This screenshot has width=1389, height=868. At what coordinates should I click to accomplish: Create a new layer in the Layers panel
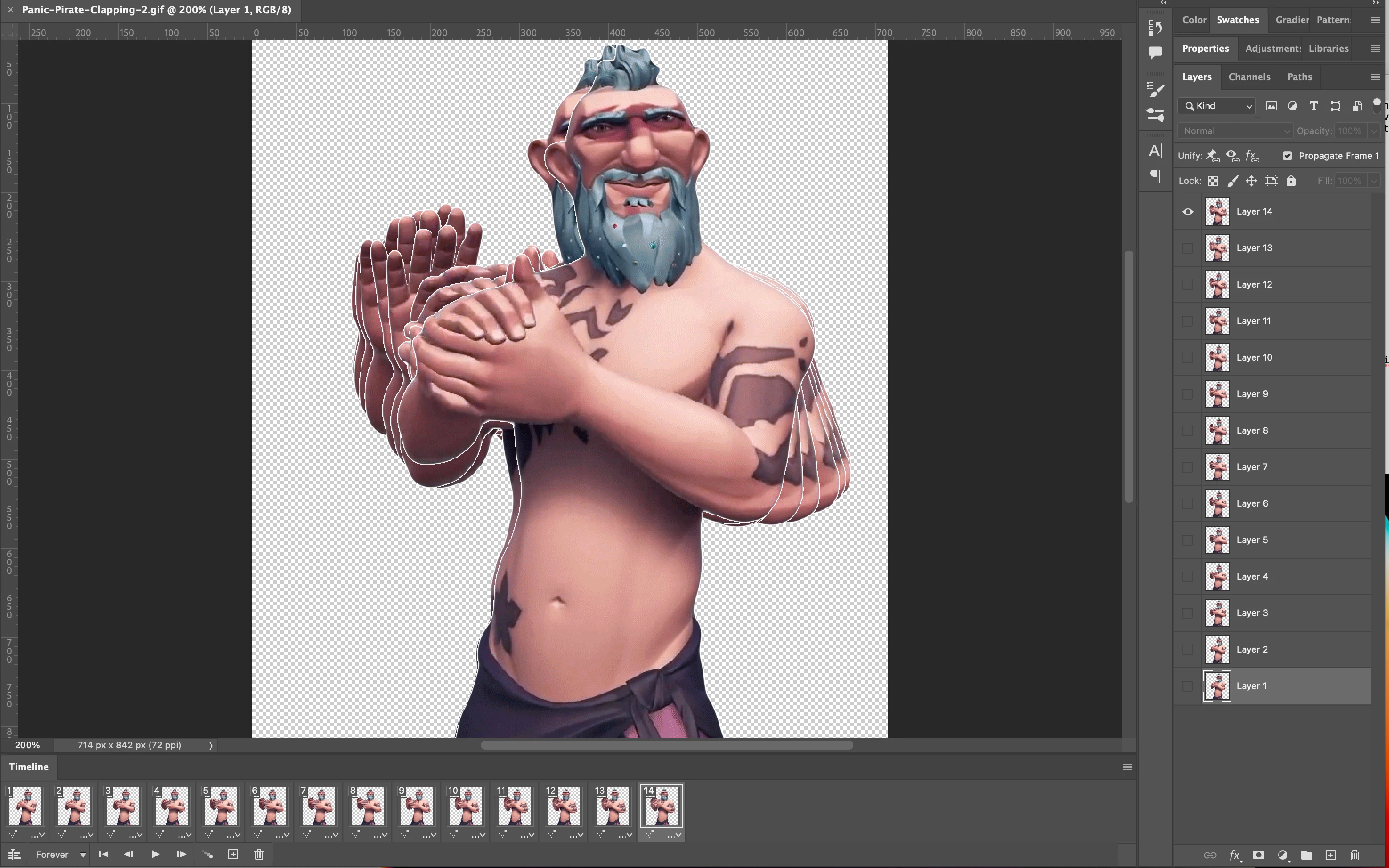pyautogui.click(x=1330, y=855)
